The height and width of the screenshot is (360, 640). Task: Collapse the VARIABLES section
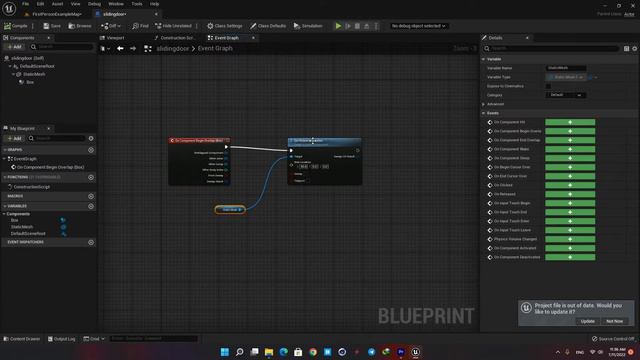4,206
